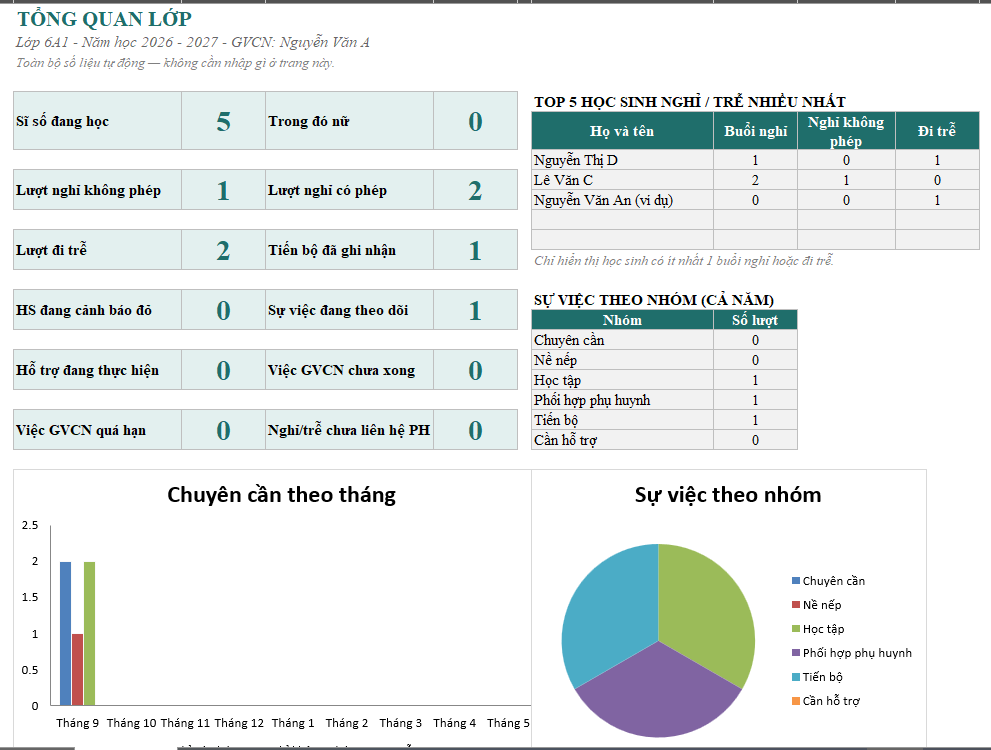Click the blue bar for Tháng 9
Screen dimensions: 991x750
[x=66, y=633]
